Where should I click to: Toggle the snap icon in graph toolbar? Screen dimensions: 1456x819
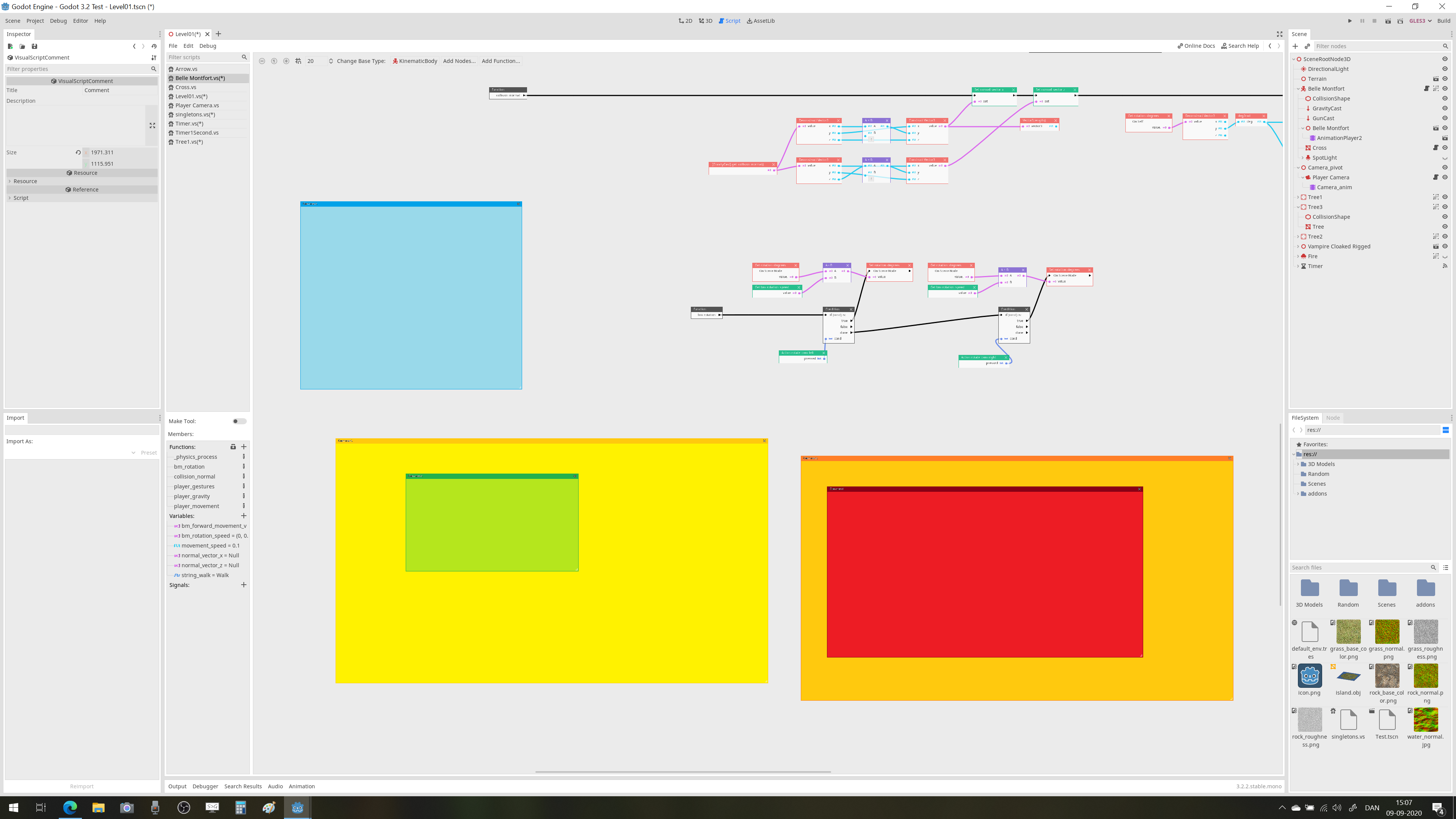click(298, 61)
